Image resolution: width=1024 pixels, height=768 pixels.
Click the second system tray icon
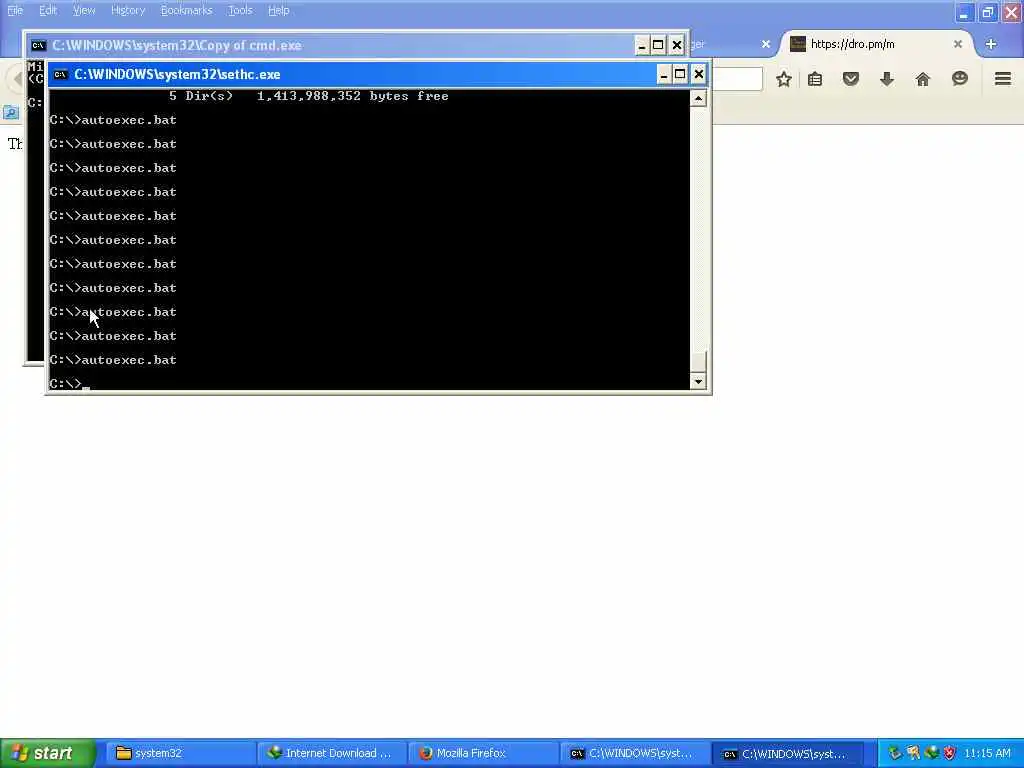coord(913,753)
